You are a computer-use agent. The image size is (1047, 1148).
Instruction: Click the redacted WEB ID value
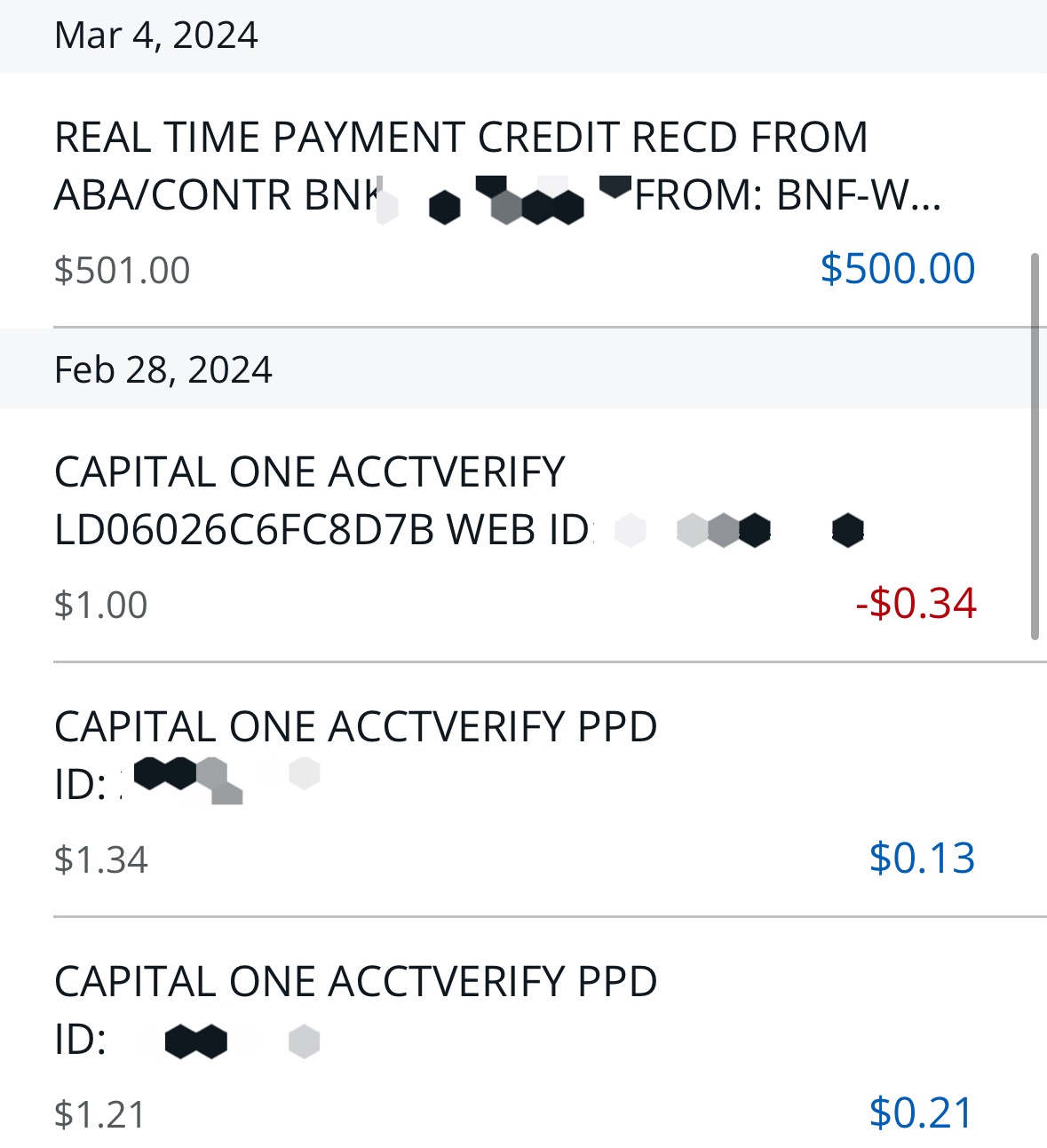(737, 530)
